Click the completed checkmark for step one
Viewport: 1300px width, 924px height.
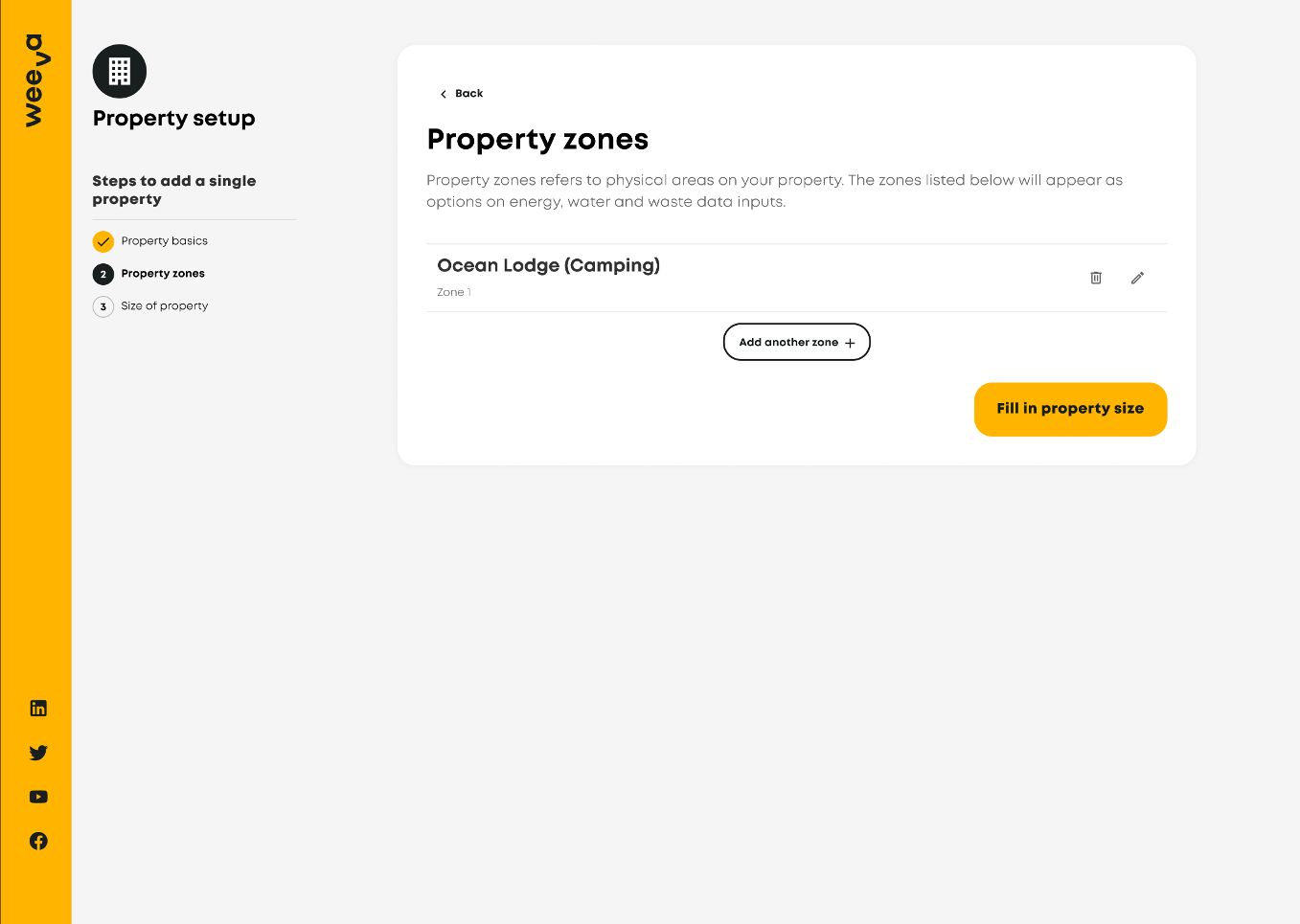(103, 241)
